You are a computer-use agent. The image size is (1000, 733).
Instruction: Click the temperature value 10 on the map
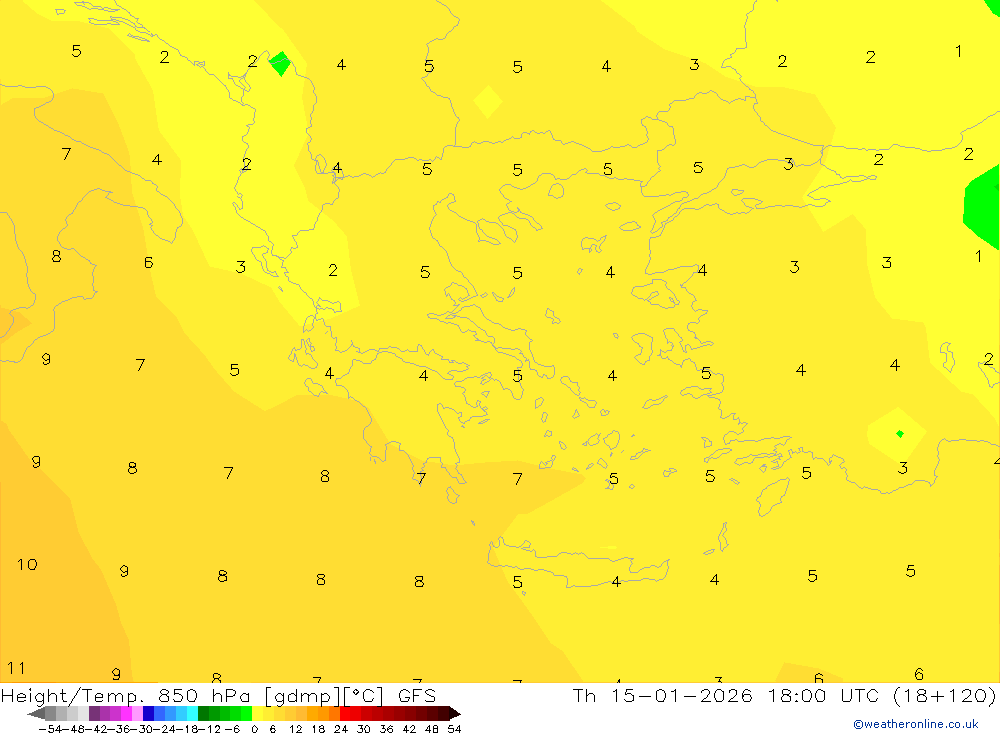(x=27, y=565)
